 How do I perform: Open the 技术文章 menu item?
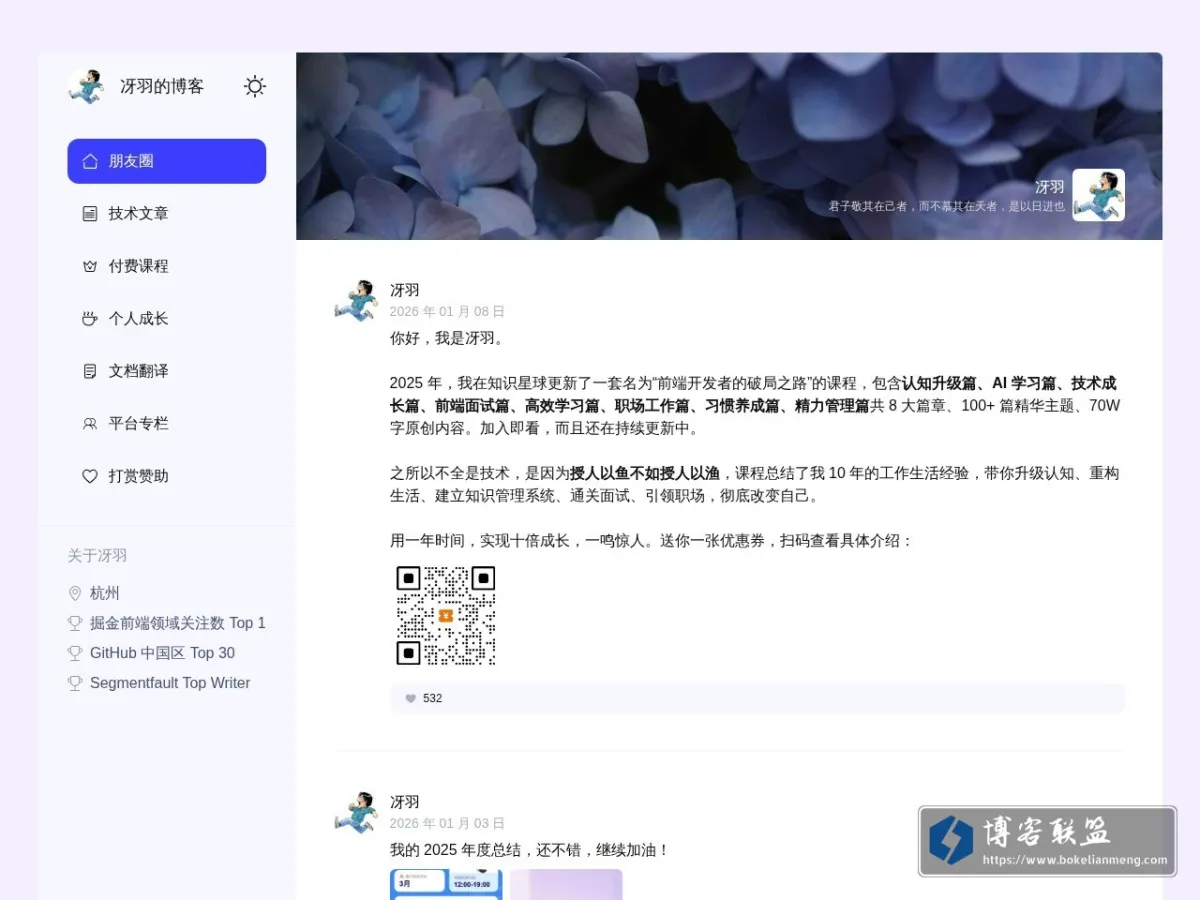point(167,213)
